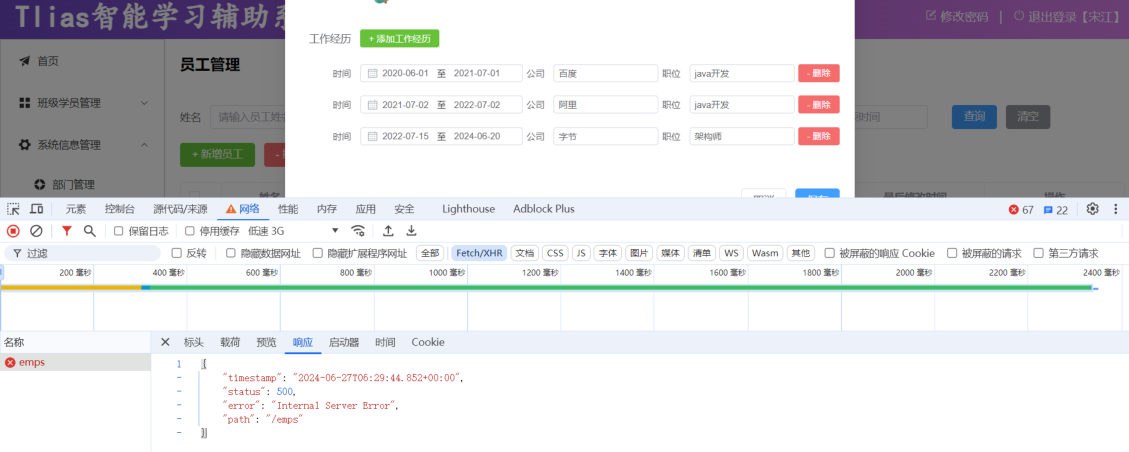Click 清空 button
1129x452 pixels.
pos(1028,117)
